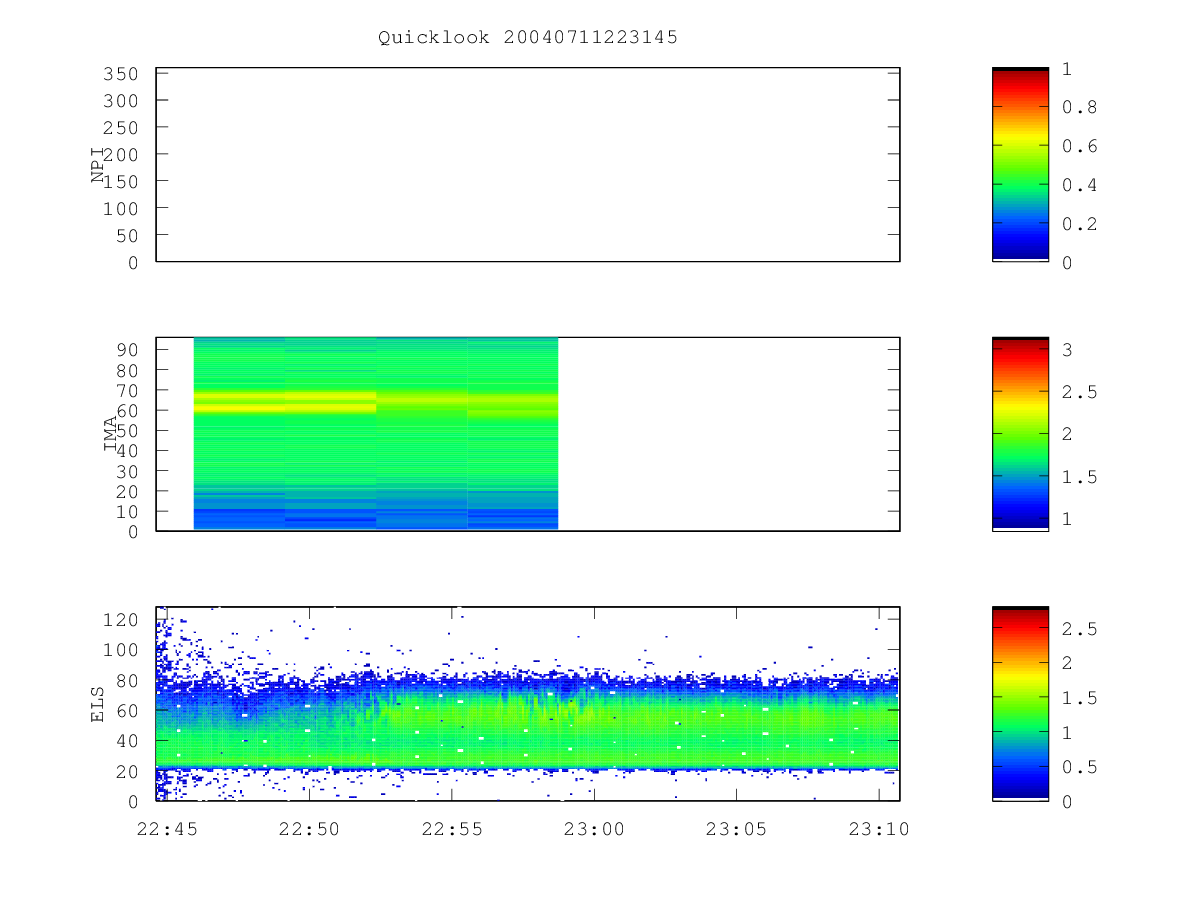
Task: Click the 100 tick on the NPI axis
Action: (x=121, y=208)
